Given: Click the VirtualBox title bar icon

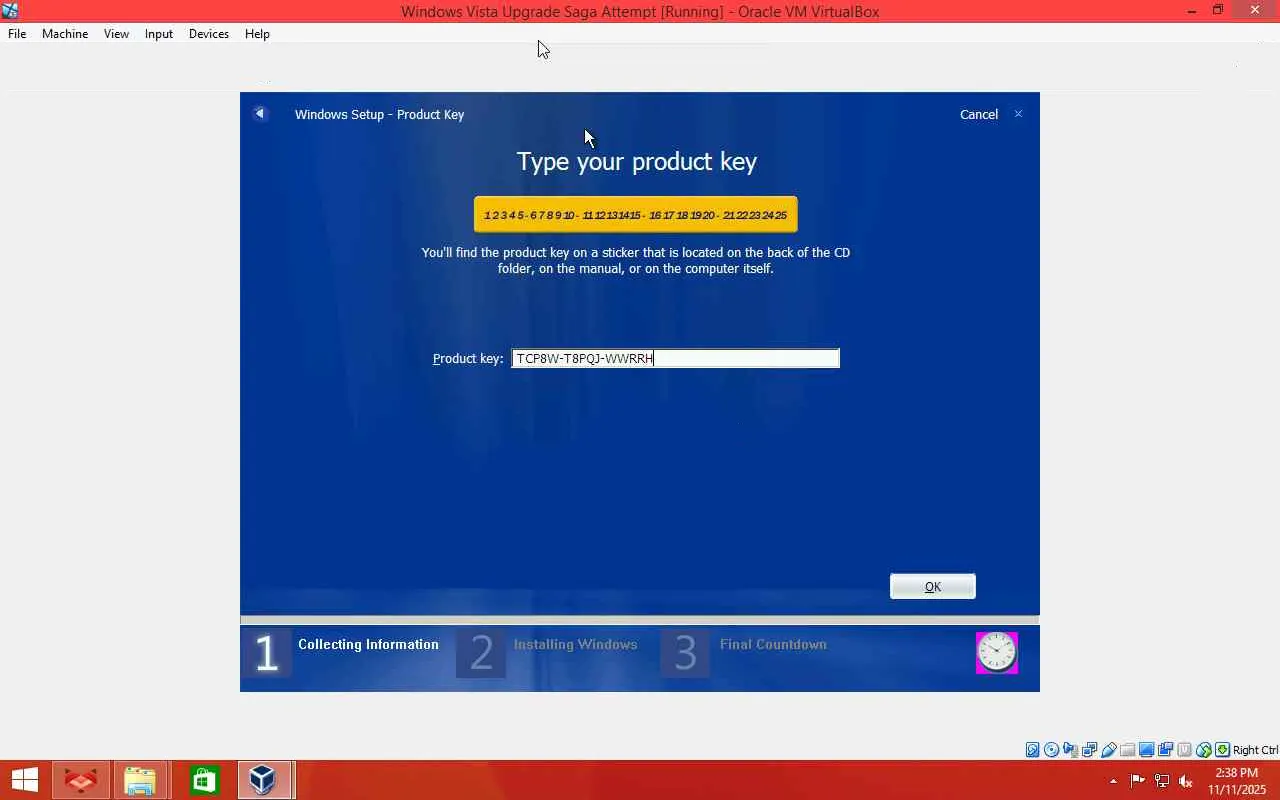Looking at the screenshot, I should 10,11.
